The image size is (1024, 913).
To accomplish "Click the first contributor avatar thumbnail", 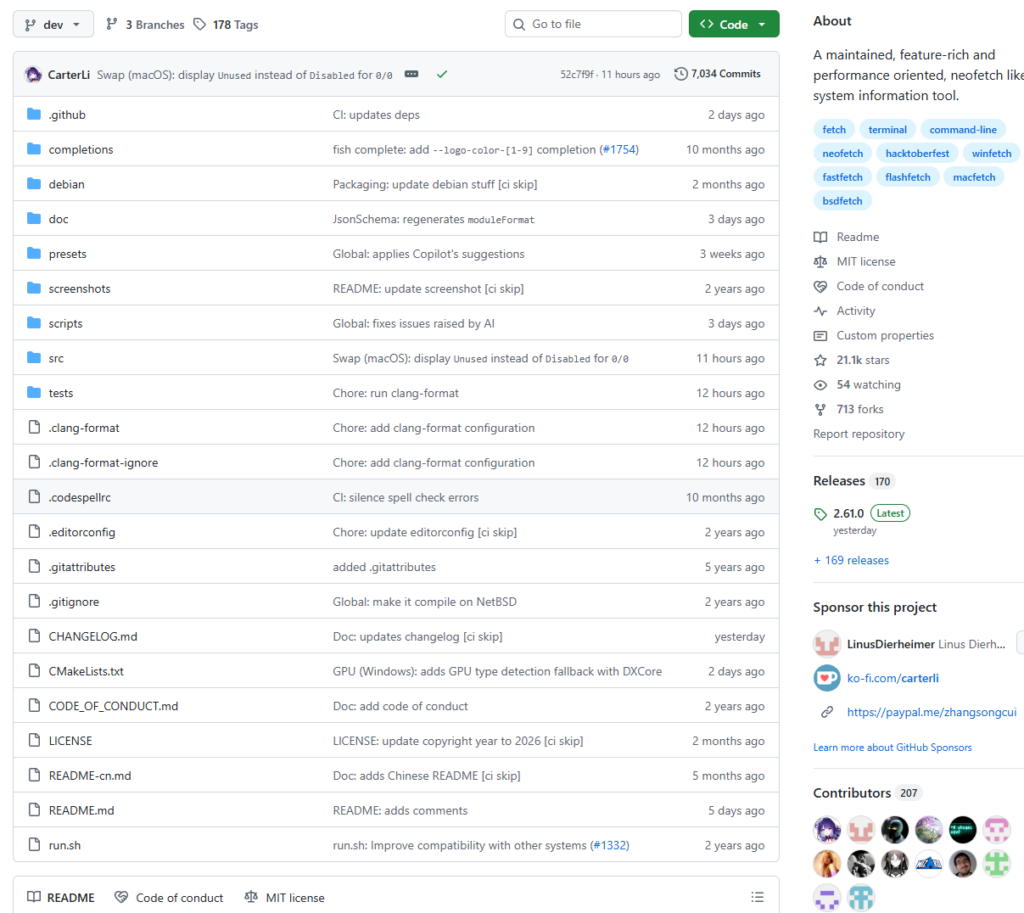I will click(827, 829).
